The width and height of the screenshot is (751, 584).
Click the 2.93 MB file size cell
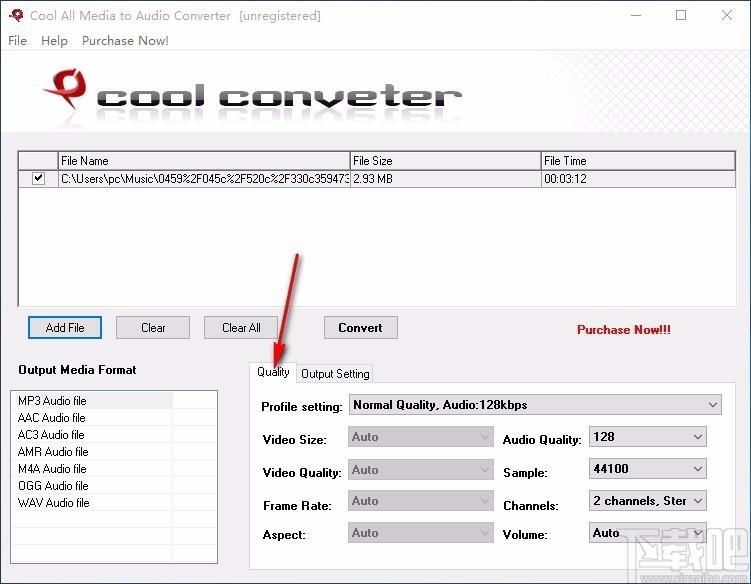tap(445, 179)
